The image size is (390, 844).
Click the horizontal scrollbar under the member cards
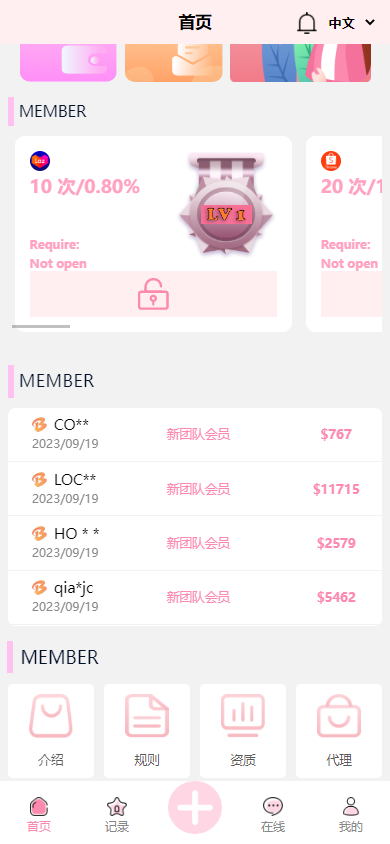coord(41,326)
